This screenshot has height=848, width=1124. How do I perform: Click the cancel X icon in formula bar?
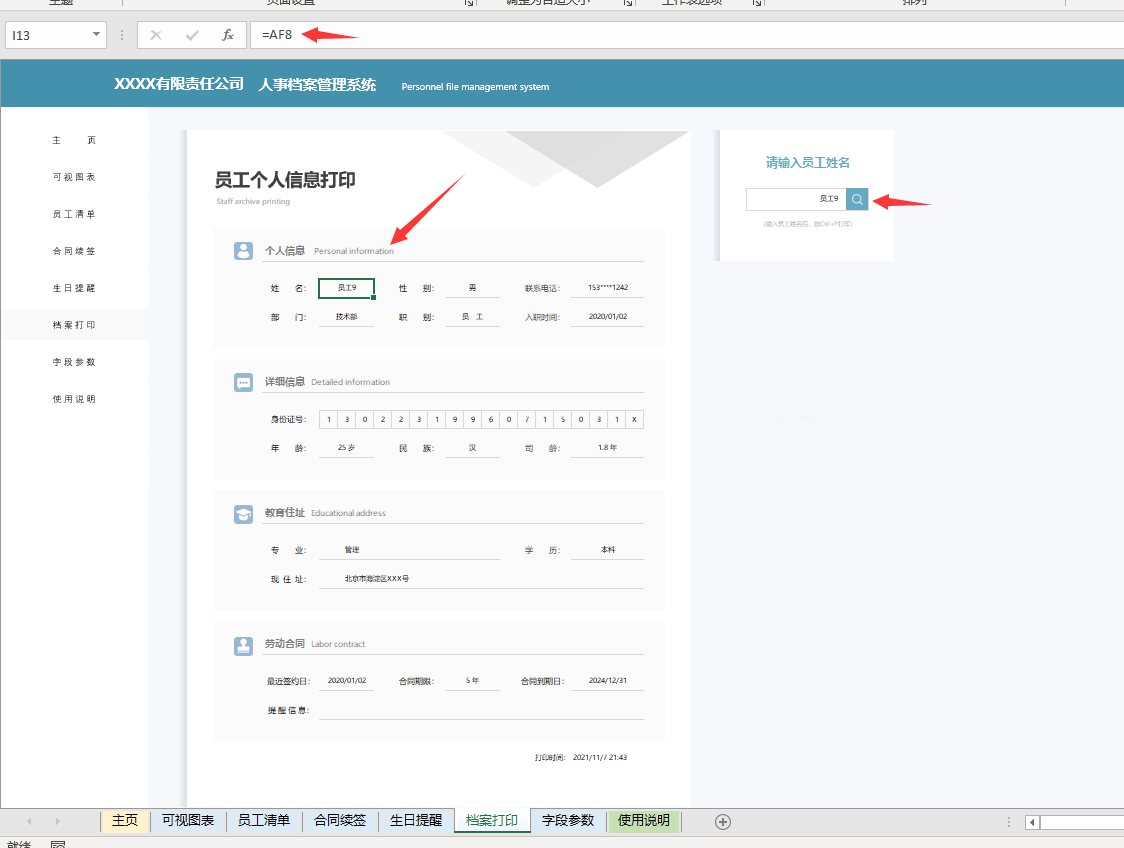point(156,35)
